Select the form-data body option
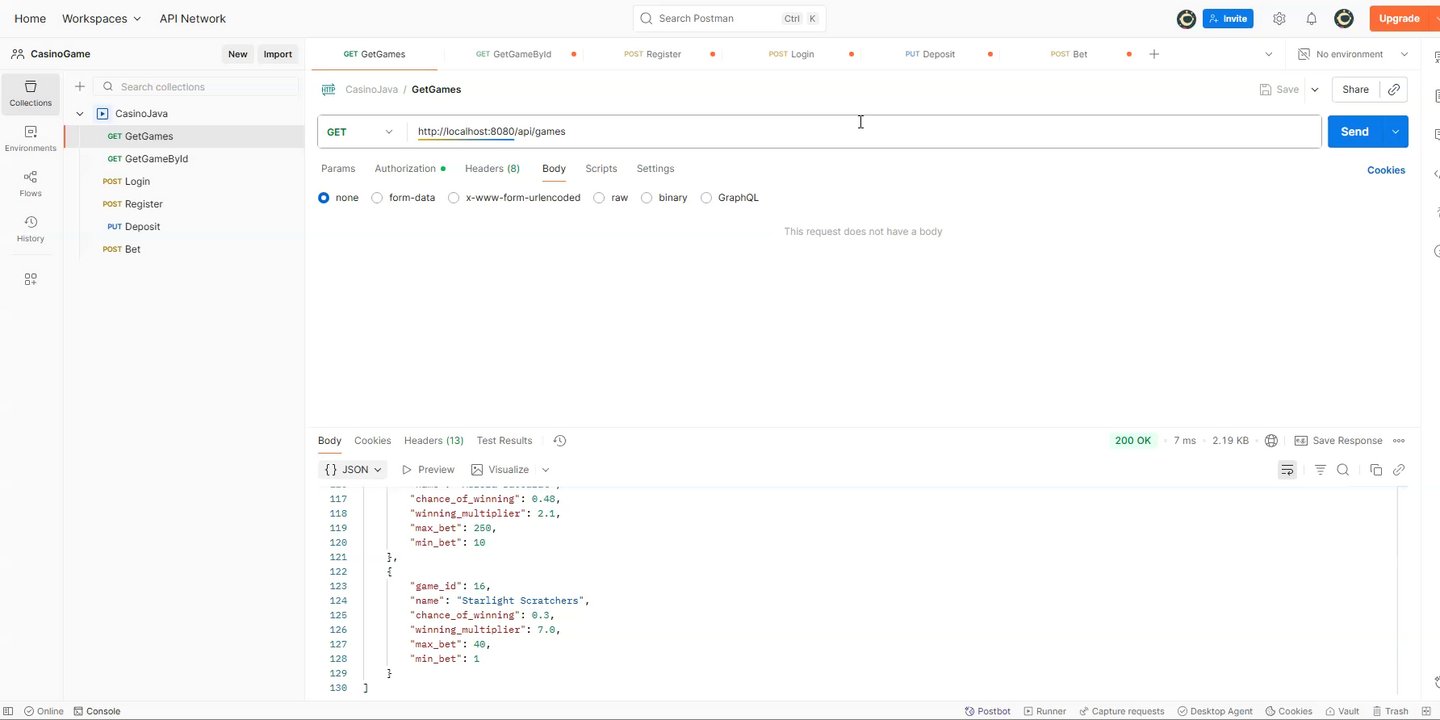Screen dimensions: 1440x720 (x=377, y=198)
